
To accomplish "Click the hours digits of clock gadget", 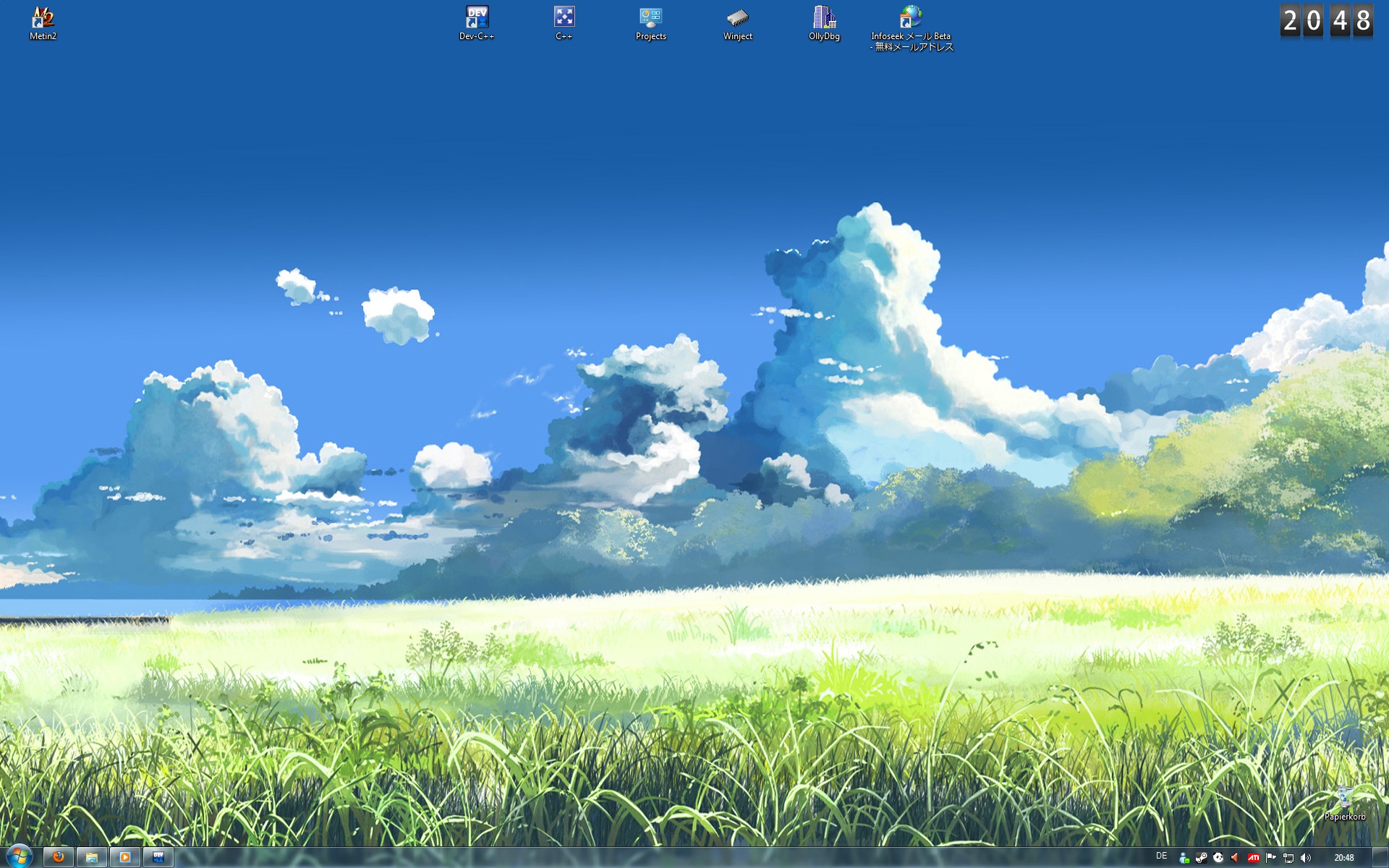I will 1301,21.
